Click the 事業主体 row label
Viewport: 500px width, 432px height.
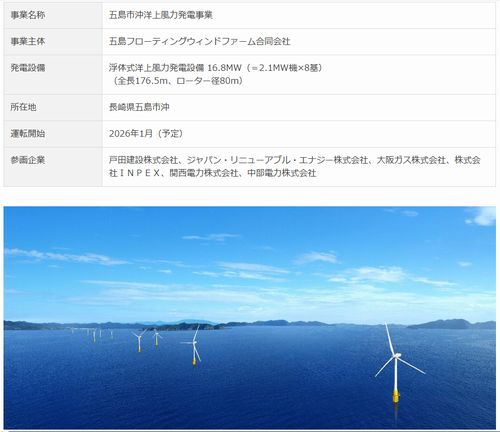(28, 41)
